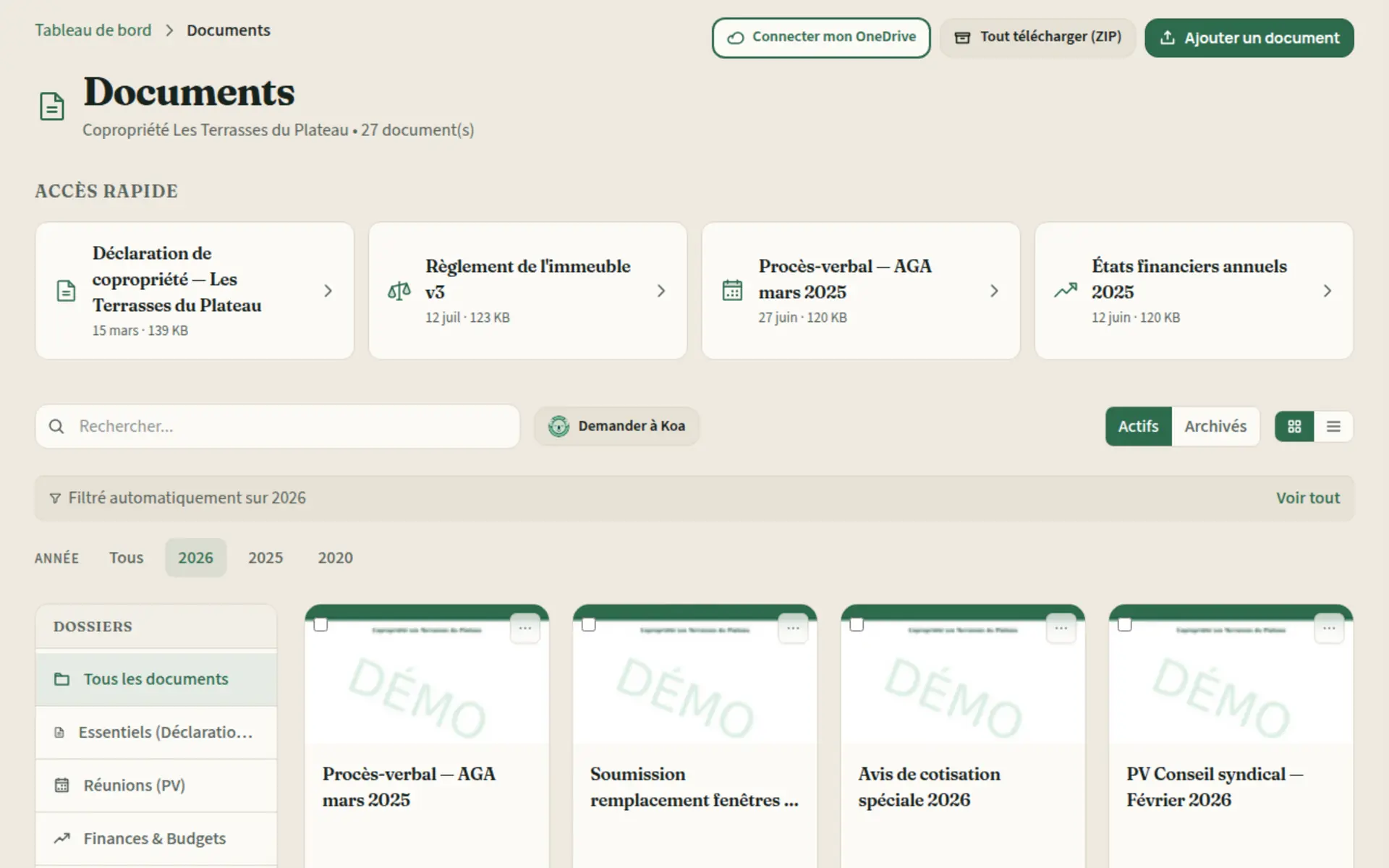
Task: Open more options on Avis de cotisation spéciale tile
Action: click(1061, 628)
